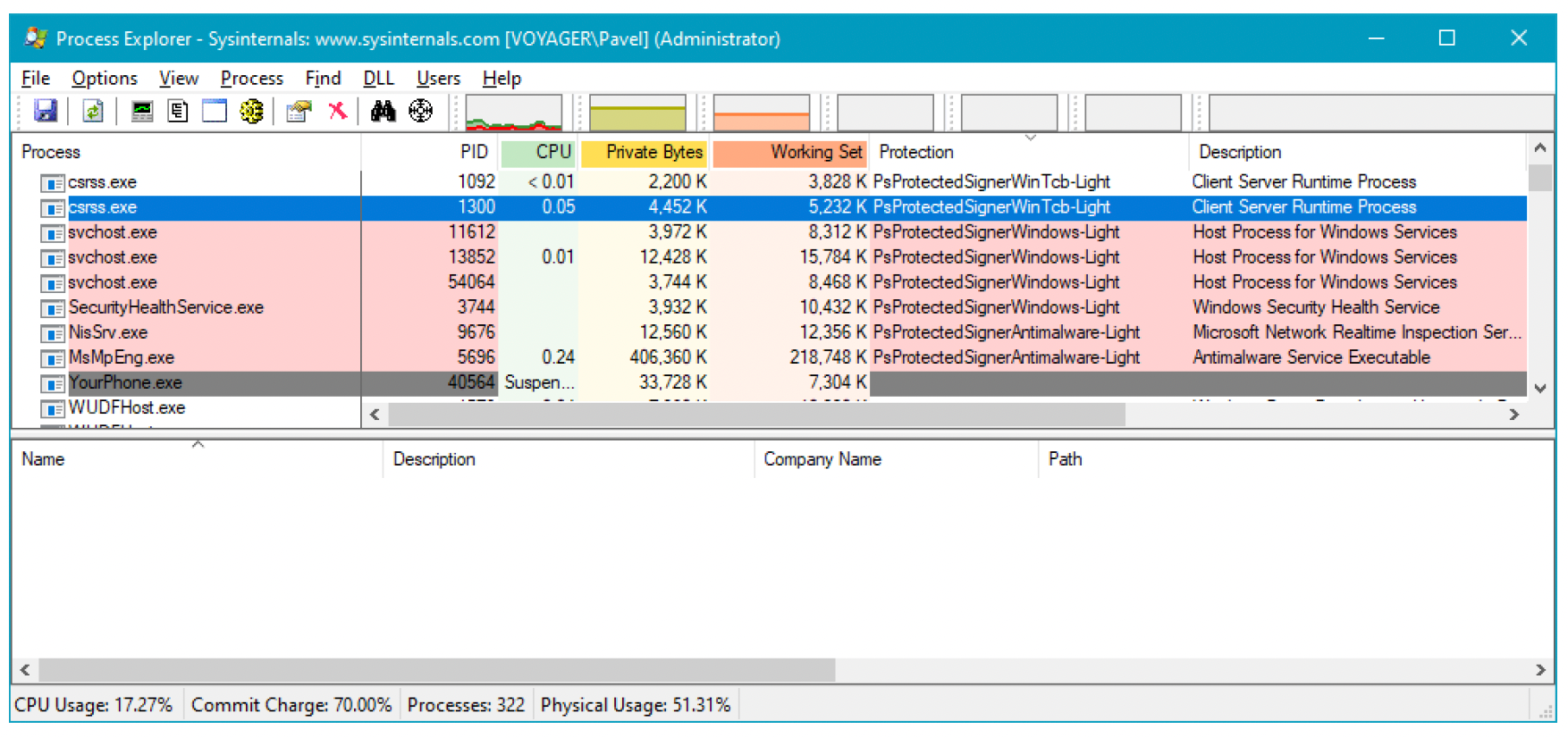The width and height of the screenshot is (1568, 738).
Task: Sort by the Process column header
Action: click(x=186, y=152)
